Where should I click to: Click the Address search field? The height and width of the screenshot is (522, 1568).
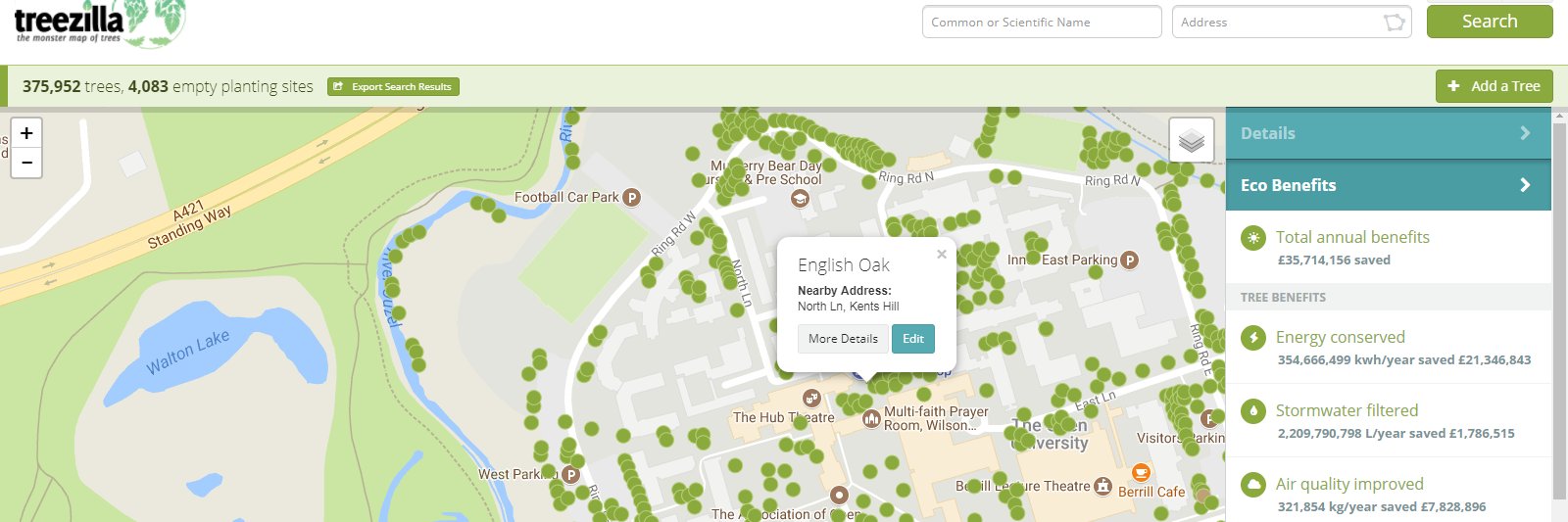tap(1292, 22)
